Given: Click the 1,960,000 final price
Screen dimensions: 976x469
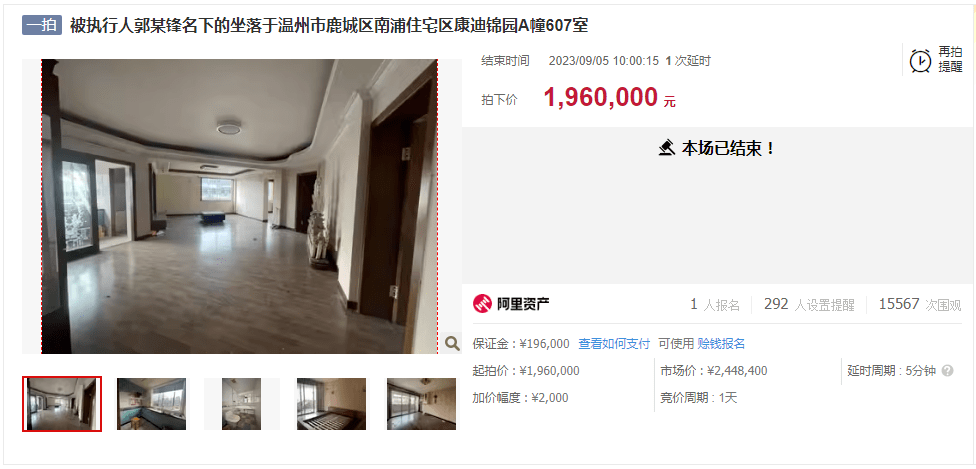Looking at the screenshot, I should pos(601,97).
